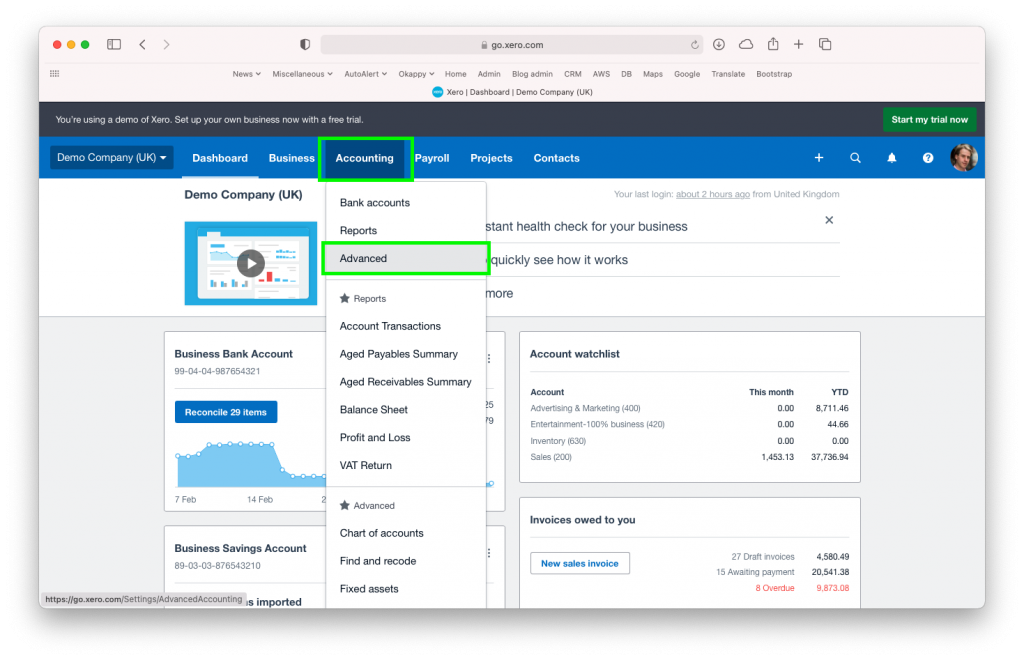Open Fixed assets
Viewport: 1024px width, 660px height.
pyautogui.click(x=406, y=589)
